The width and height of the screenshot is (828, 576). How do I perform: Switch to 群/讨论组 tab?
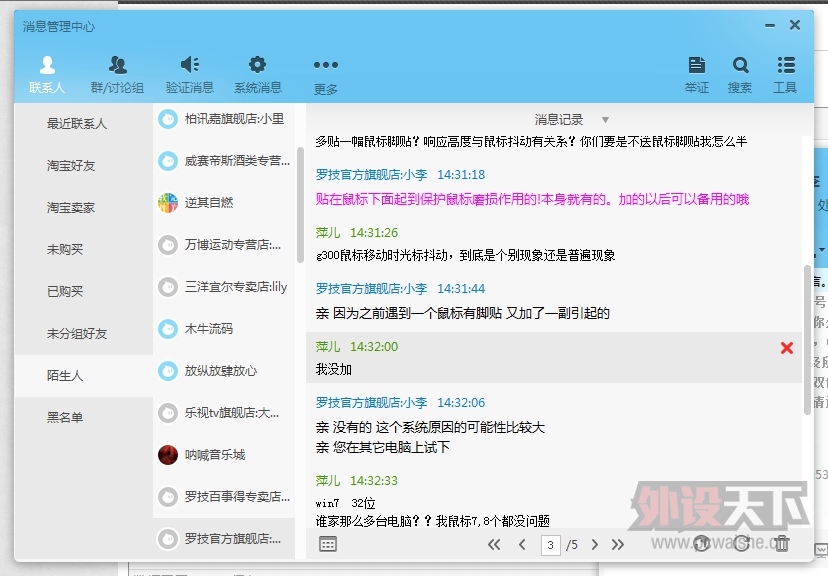coord(117,75)
